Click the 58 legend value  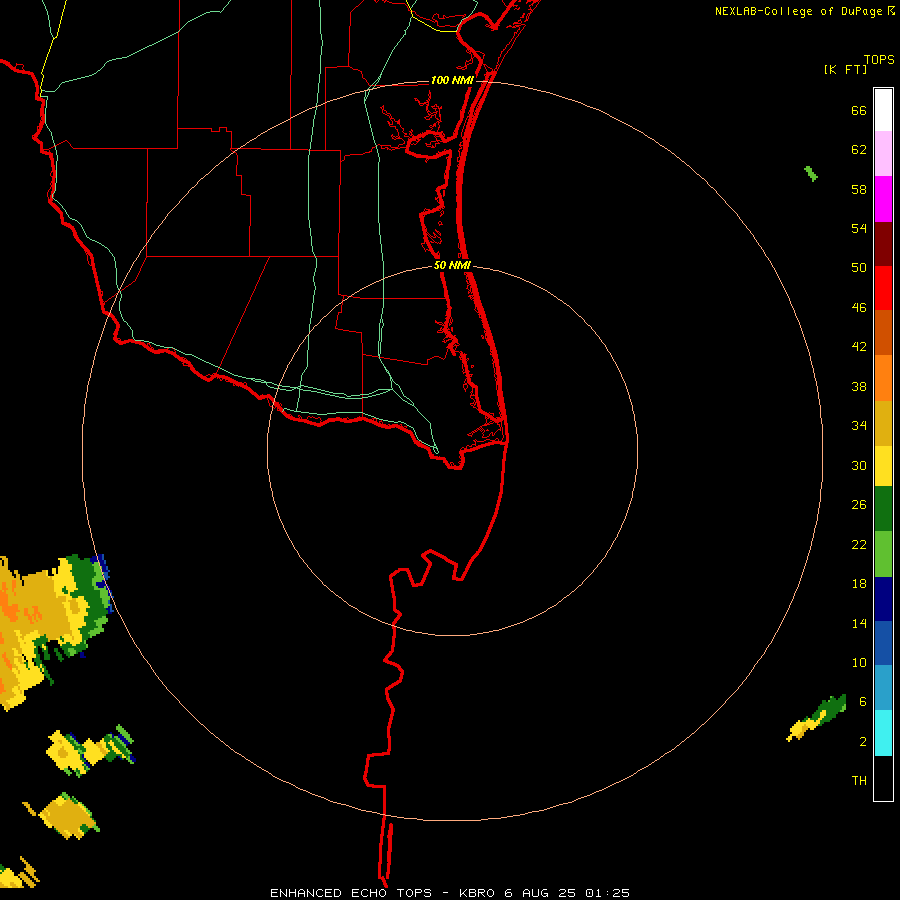[859, 189]
